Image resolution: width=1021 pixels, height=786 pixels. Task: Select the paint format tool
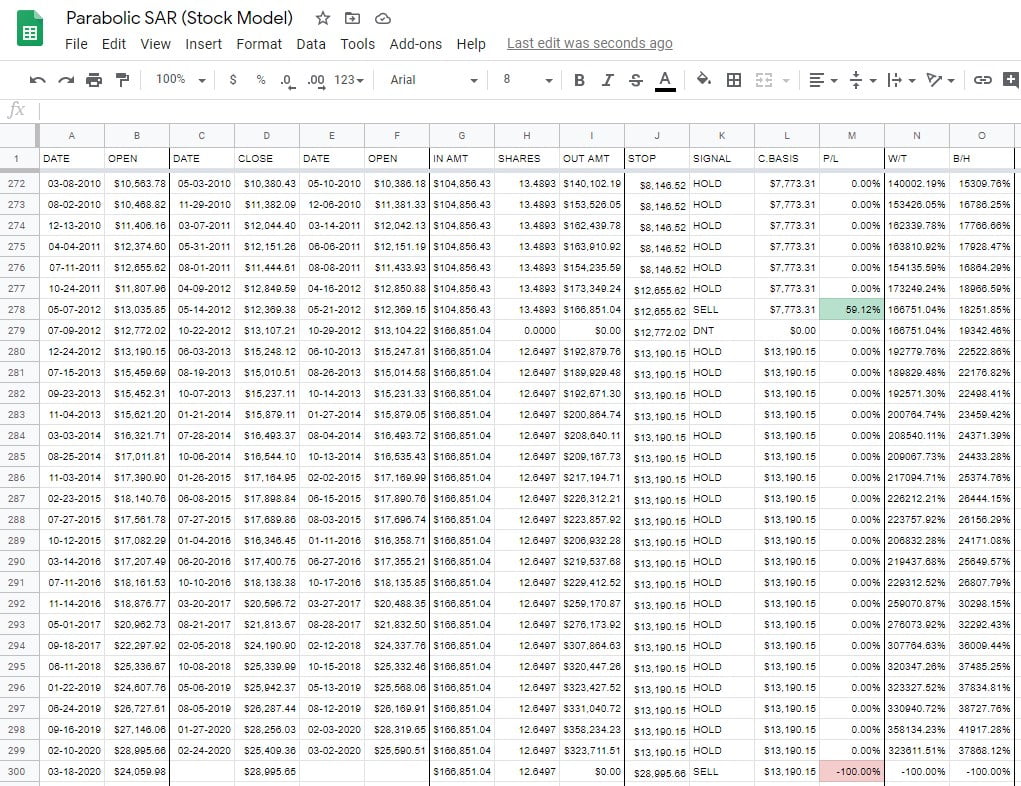coord(122,80)
